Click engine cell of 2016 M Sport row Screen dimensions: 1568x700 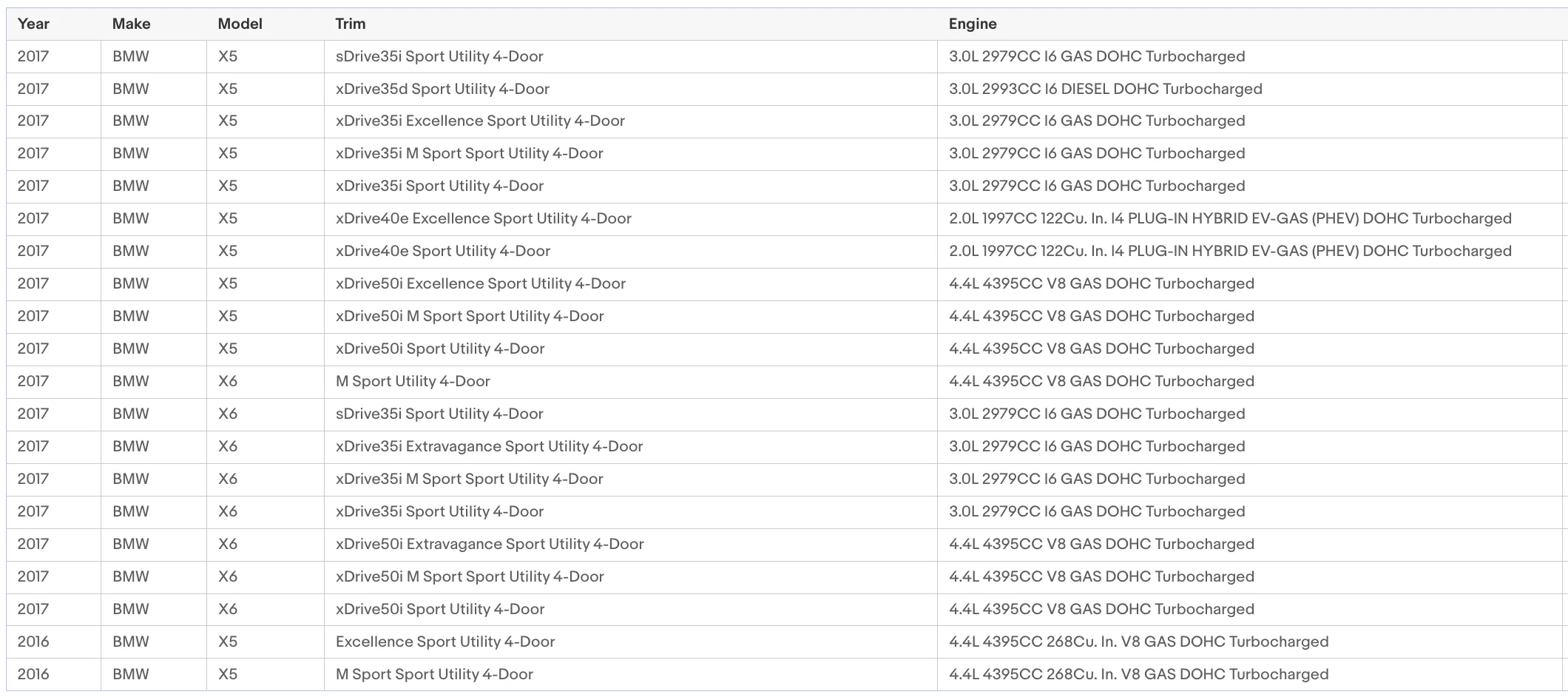click(1249, 675)
